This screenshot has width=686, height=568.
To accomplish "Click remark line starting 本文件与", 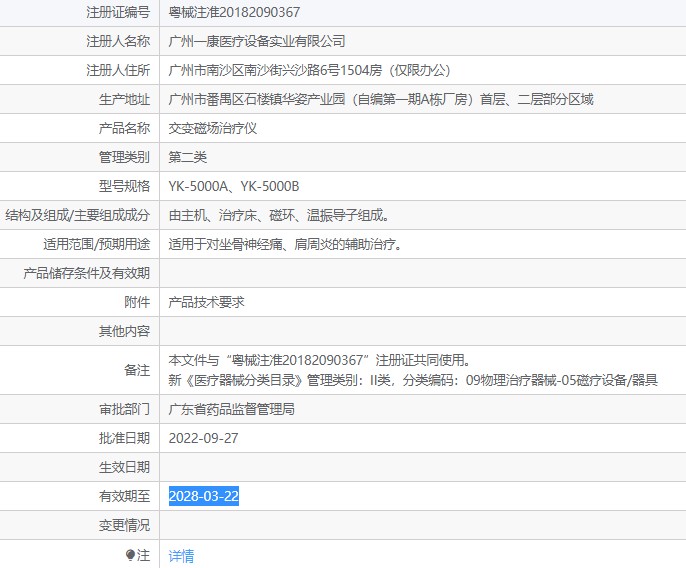I will tap(320, 360).
